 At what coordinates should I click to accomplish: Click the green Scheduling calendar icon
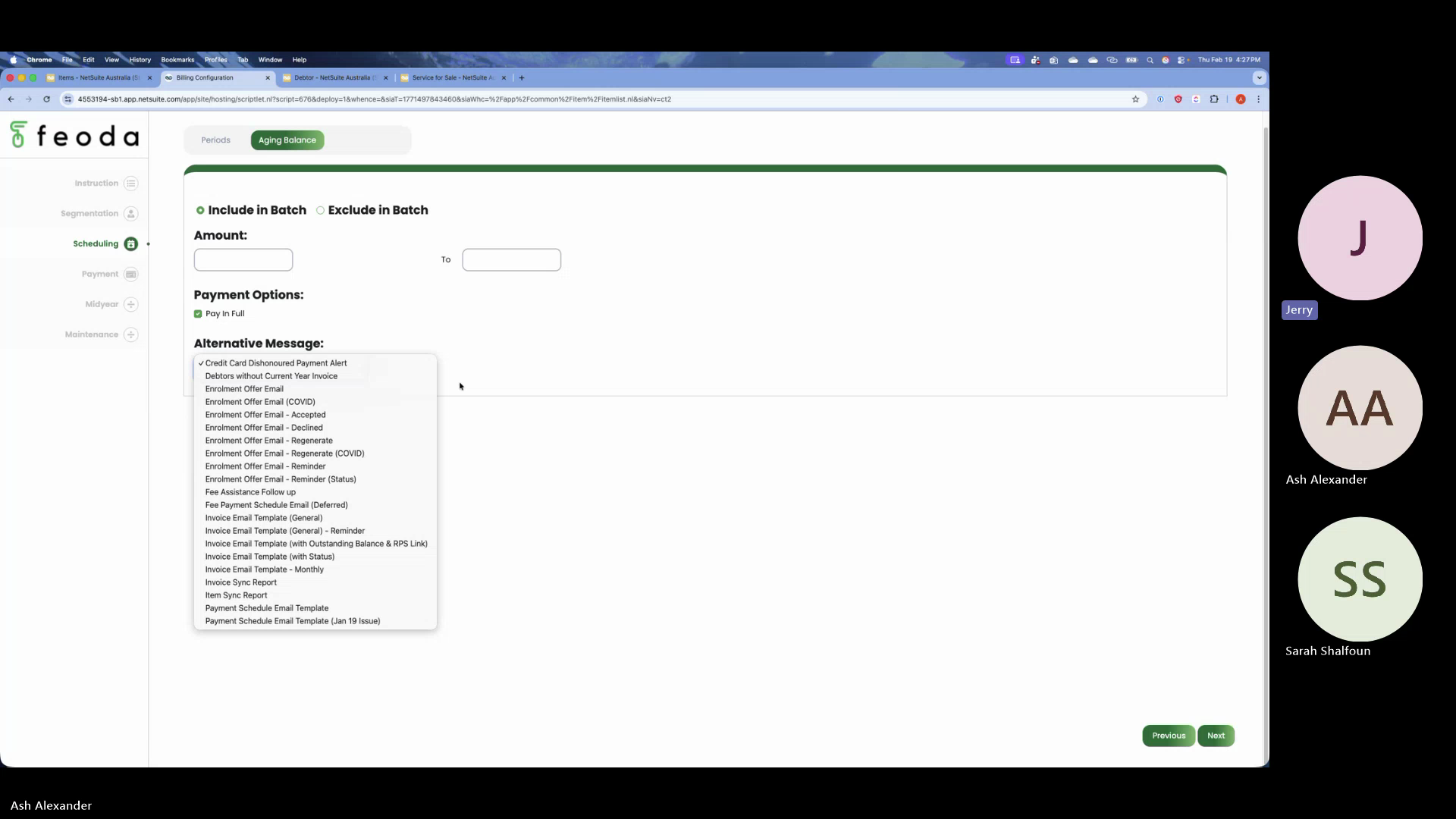point(130,243)
